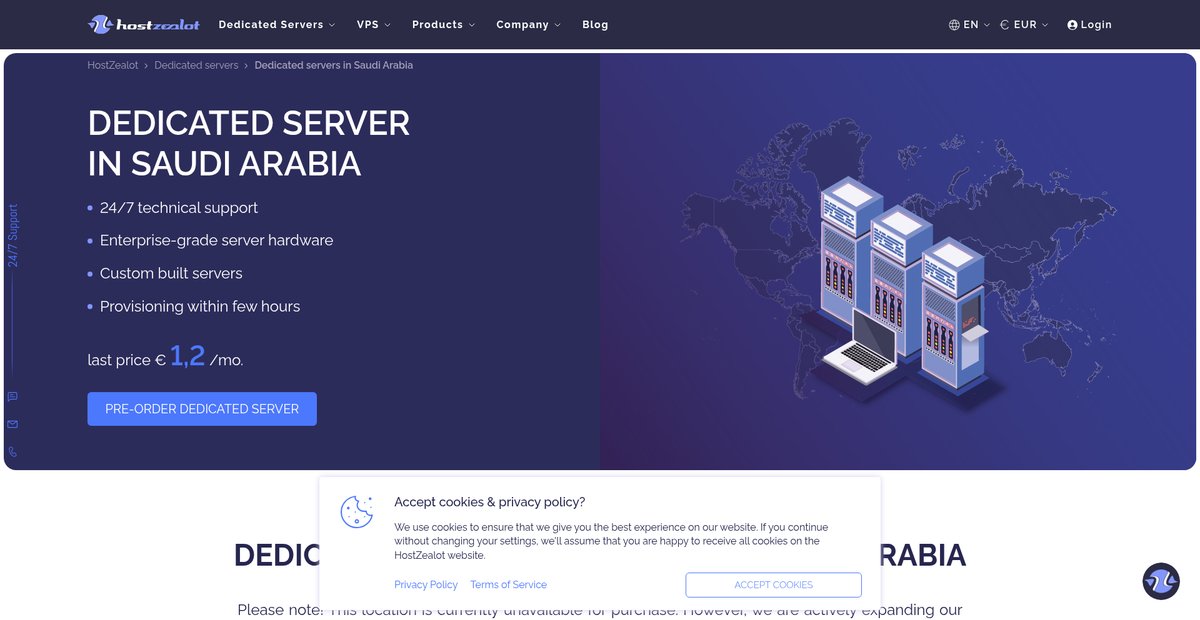Viewport: 1200px width, 620px height.
Task: Expand the VPS dropdown menu
Action: [x=373, y=25]
